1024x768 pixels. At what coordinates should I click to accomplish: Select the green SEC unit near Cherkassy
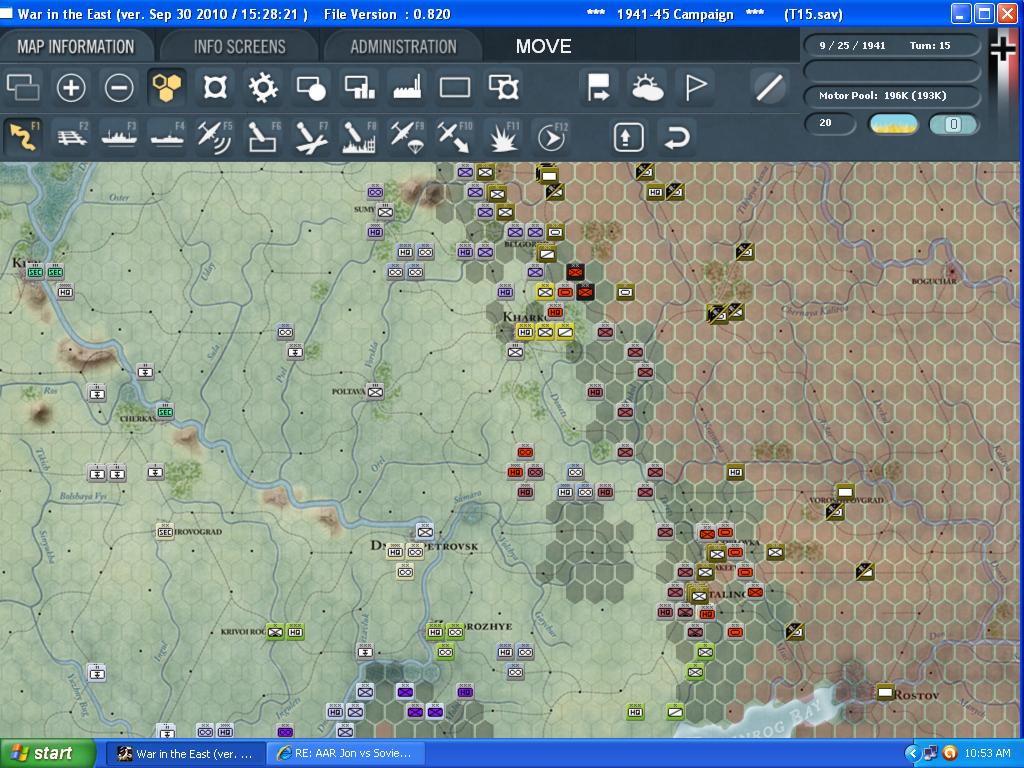pos(165,412)
